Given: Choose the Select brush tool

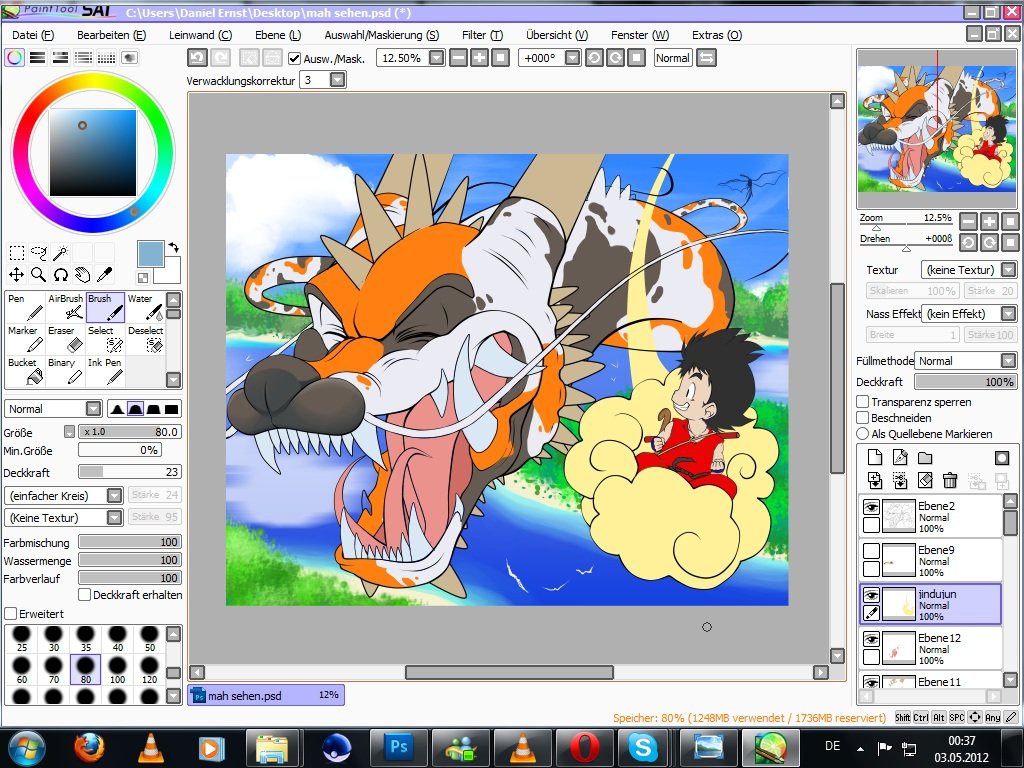Looking at the screenshot, I should 106,339.
